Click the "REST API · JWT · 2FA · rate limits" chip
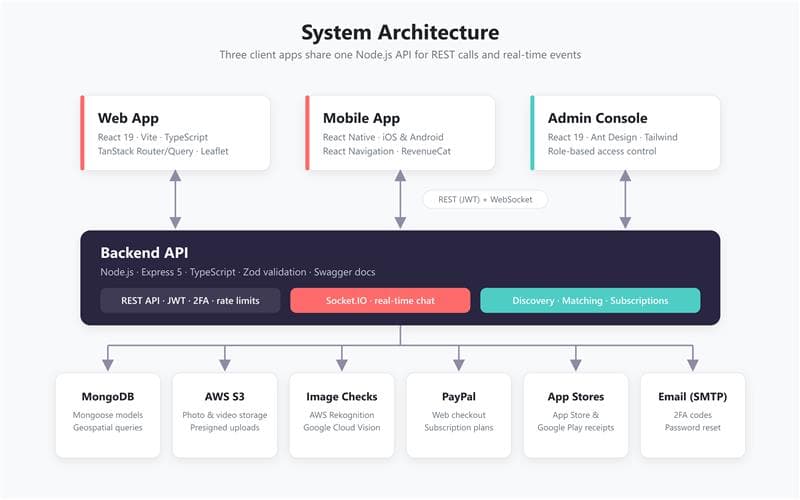This screenshot has width=800, height=500. tap(190, 301)
